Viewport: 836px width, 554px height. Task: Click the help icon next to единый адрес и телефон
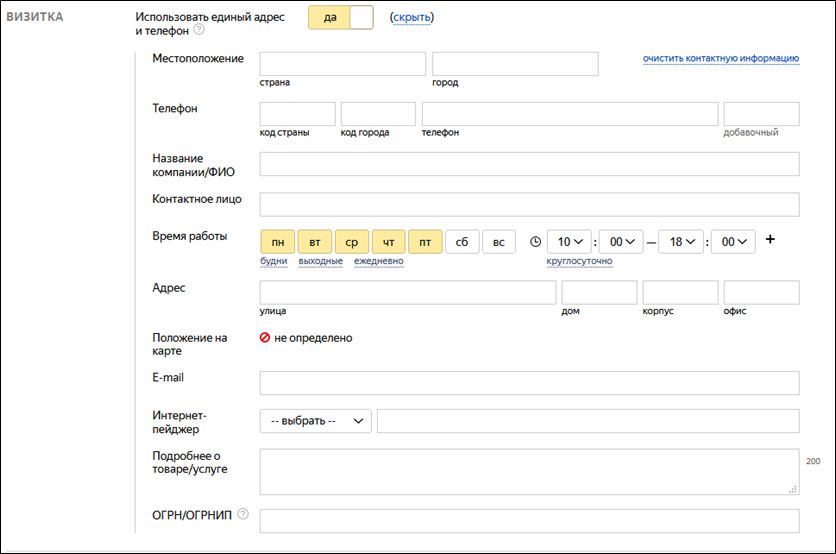pyautogui.click(x=198, y=30)
